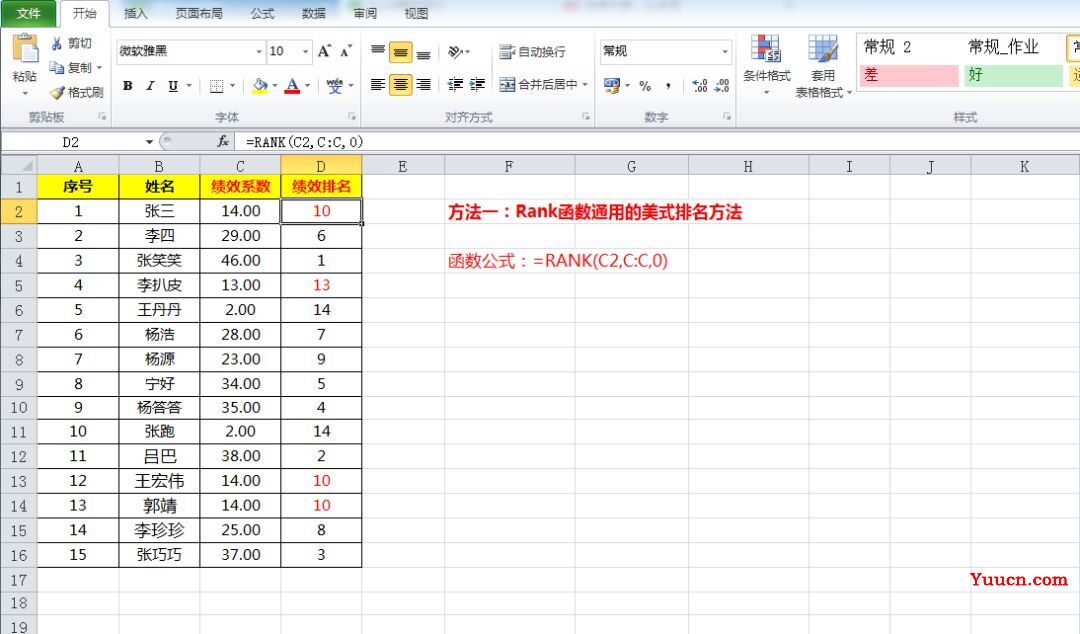The image size is (1080, 634).
Task: Increase indent icon
Action: (477, 85)
